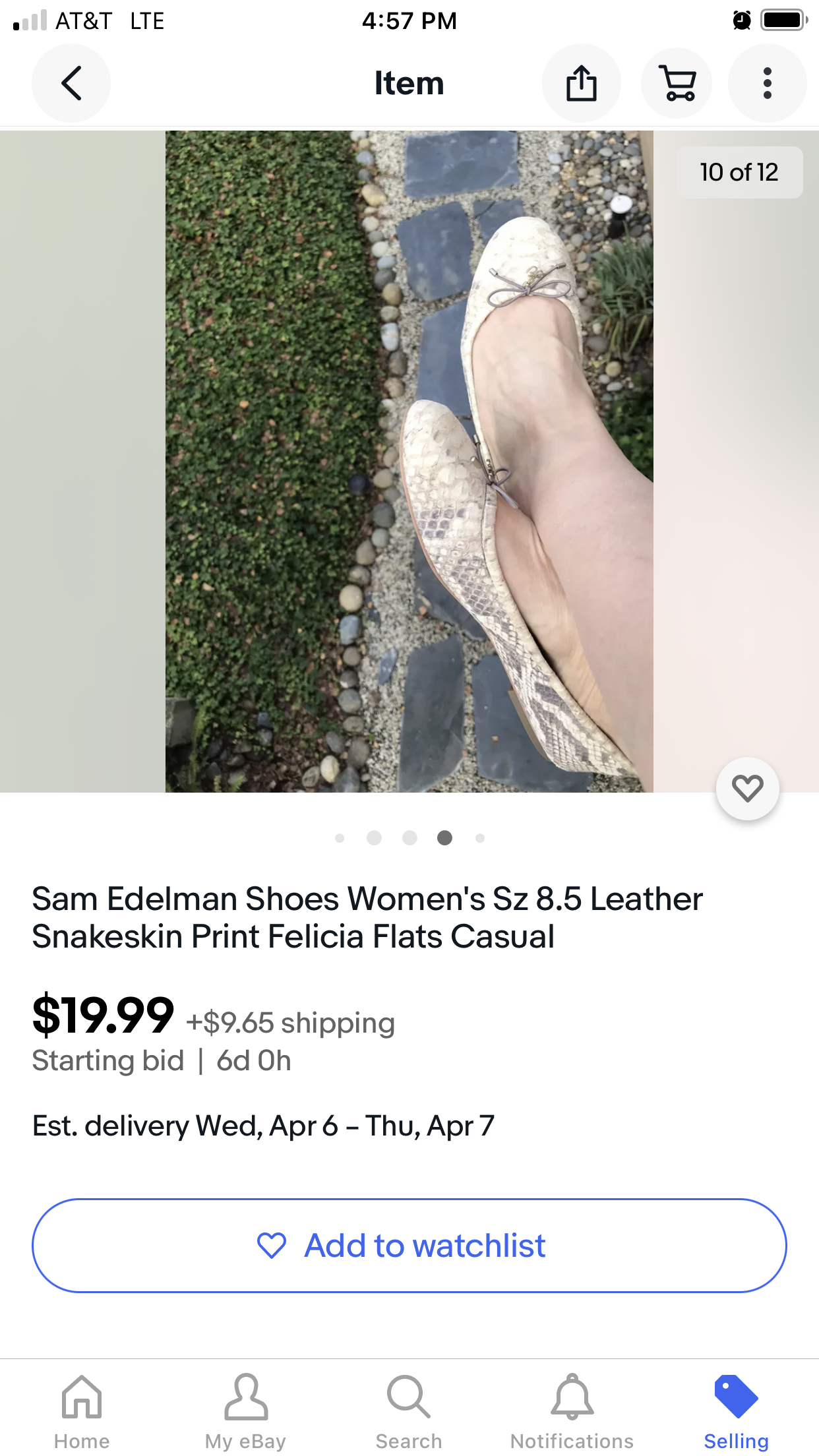Select the second photo indicator dot
Screen dimensions: 819x1456
click(374, 837)
